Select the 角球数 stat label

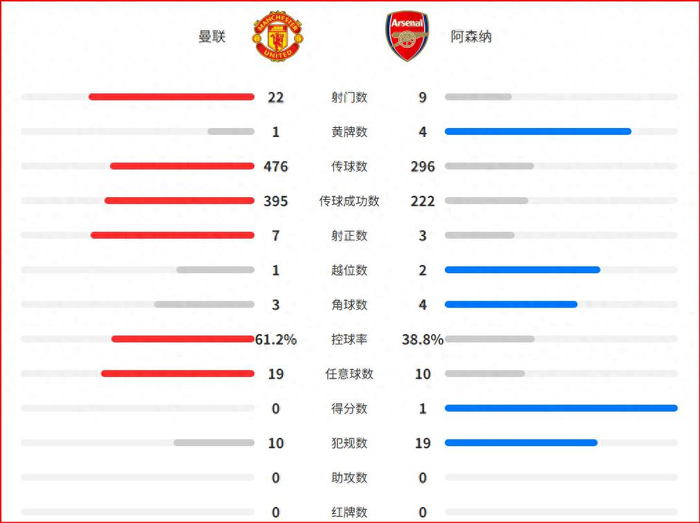pos(349,305)
